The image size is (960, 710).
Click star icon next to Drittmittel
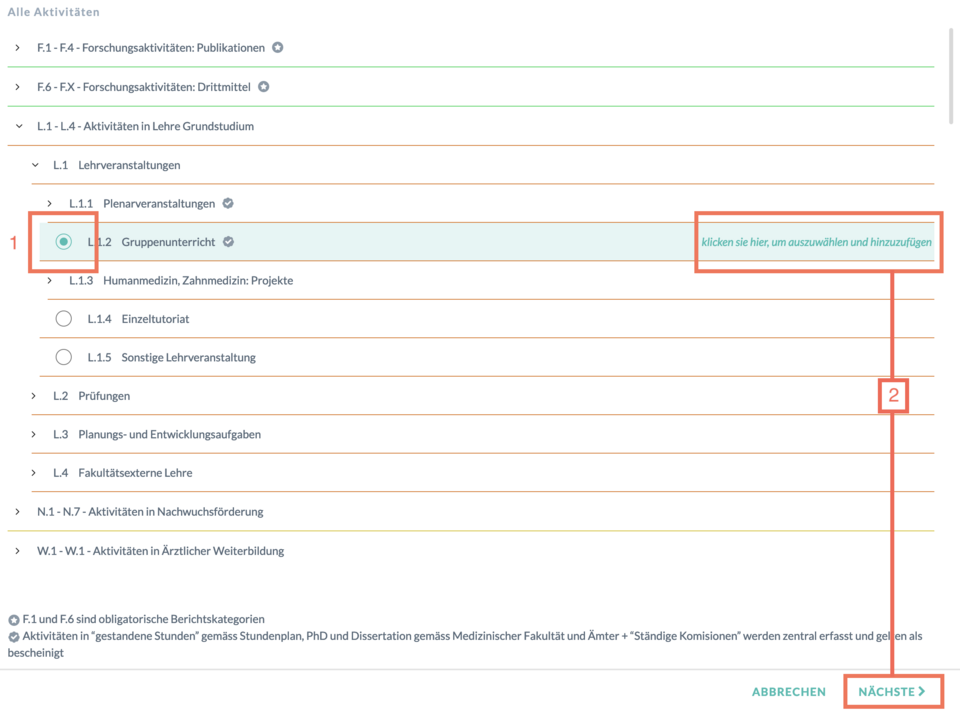pos(264,87)
